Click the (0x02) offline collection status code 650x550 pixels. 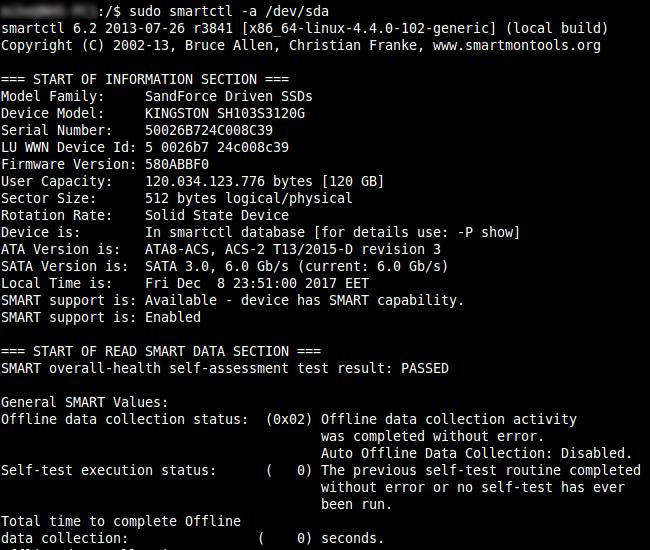(289, 419)
